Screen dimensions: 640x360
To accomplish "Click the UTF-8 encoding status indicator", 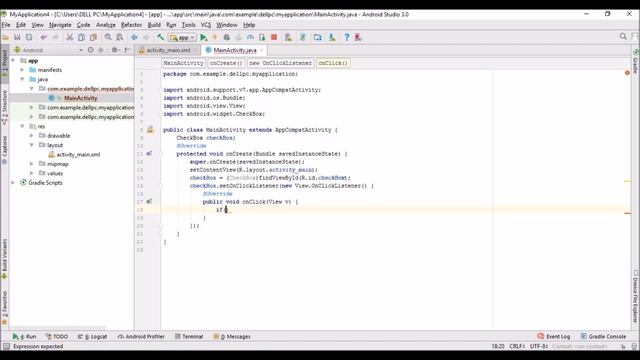I will tap(539, 346).
